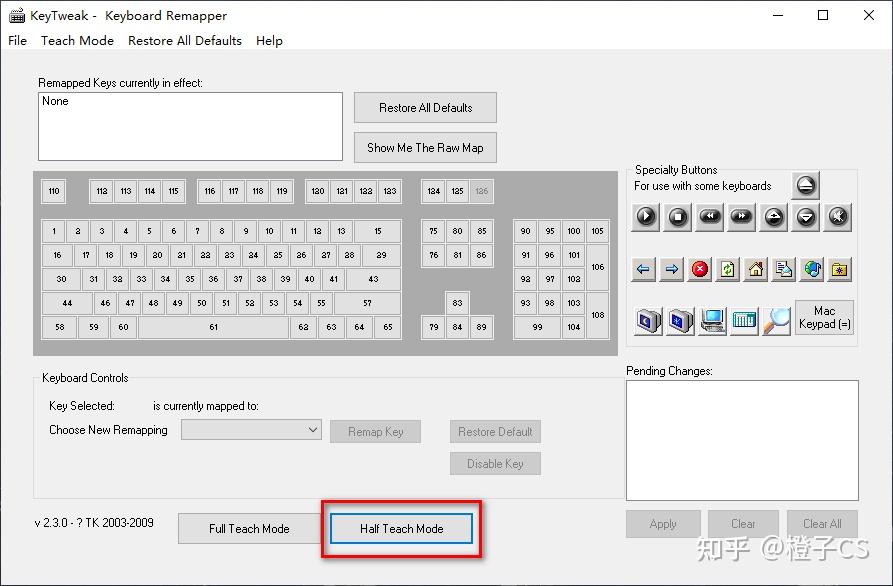Click the browser Refresh page button
Viewport: 893px width, 586px height.
pos(728,269)
